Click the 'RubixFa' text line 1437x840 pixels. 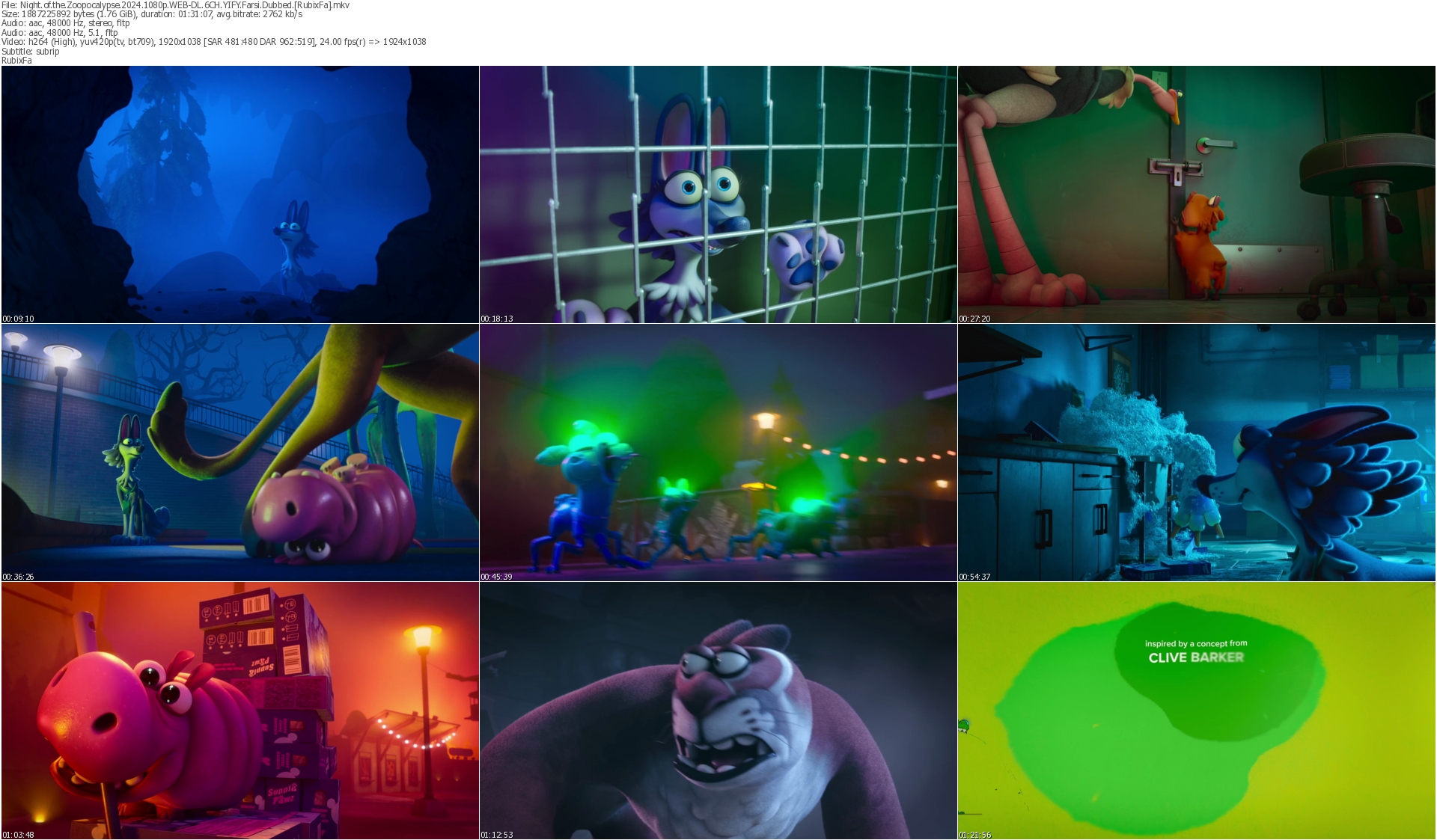[x=16, y=61]
